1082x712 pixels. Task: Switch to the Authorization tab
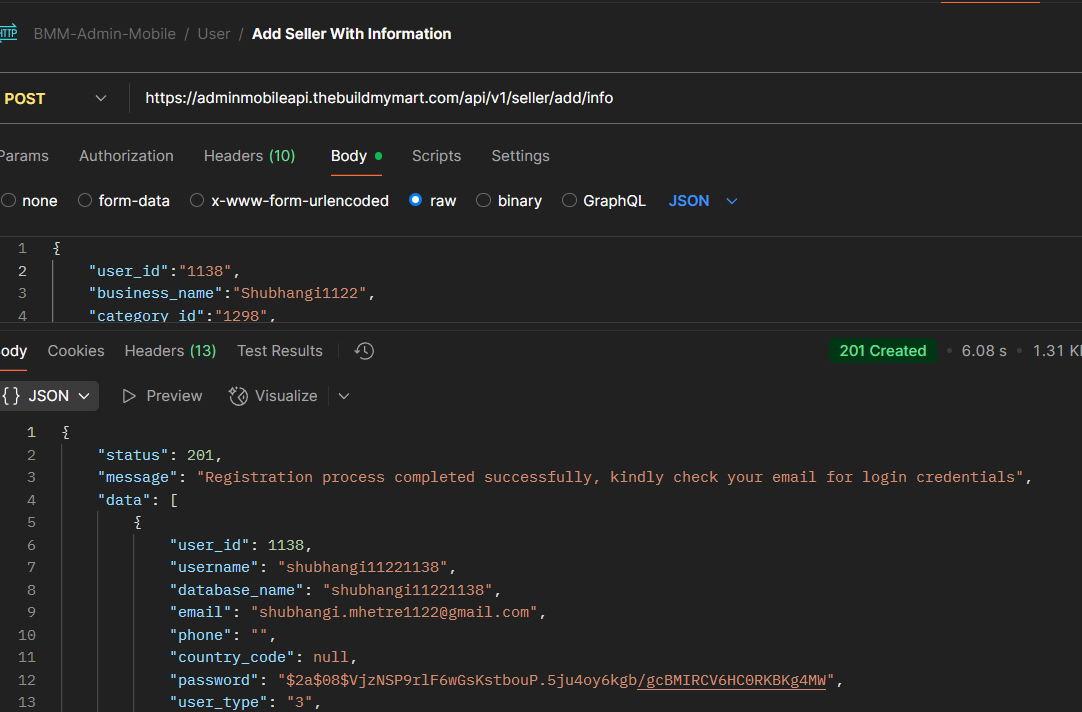(126, 156)
